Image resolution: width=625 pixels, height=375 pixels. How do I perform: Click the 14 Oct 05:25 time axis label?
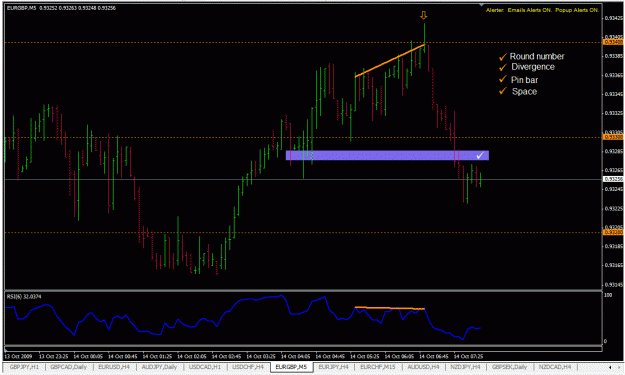[x=365, y=356]
